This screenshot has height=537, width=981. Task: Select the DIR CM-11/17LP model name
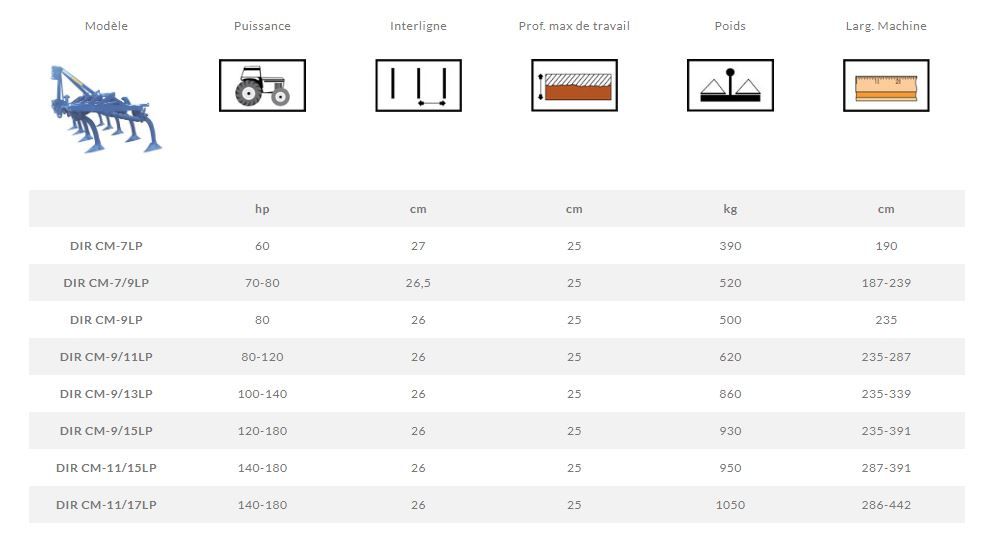point(106,505)
